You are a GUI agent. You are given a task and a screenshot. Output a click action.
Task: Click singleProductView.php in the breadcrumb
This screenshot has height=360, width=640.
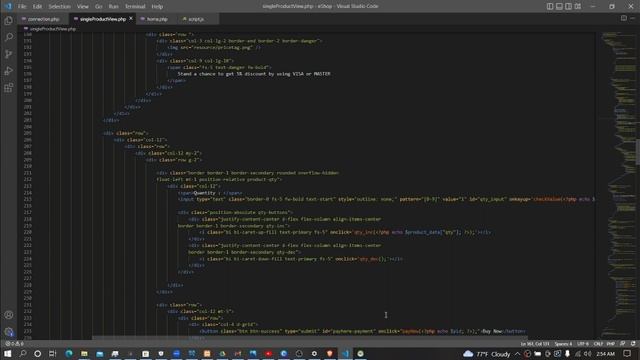click(x=53, y=29)
